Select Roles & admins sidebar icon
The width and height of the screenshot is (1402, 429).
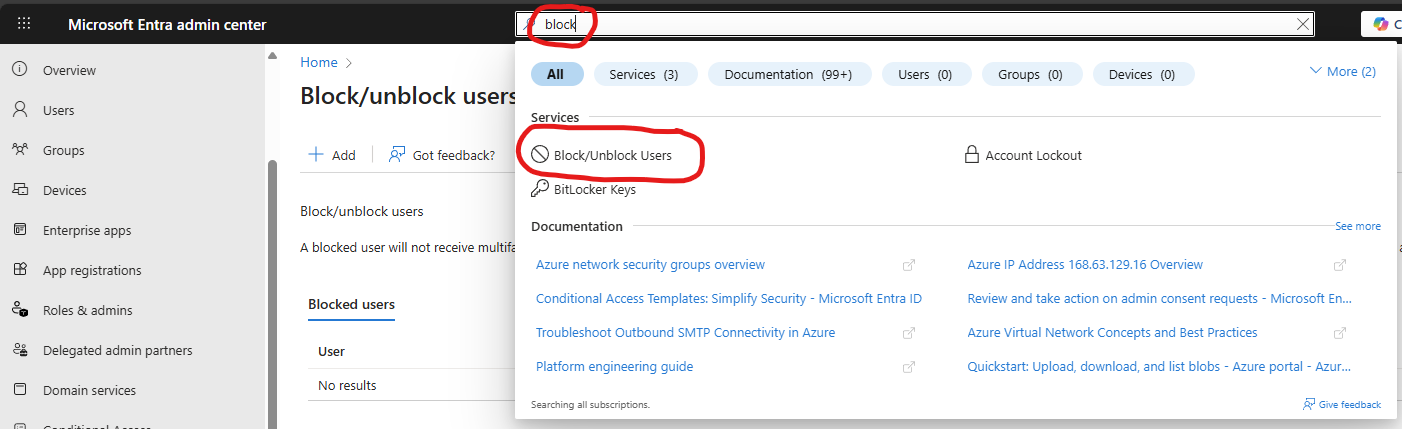point(19,310)
